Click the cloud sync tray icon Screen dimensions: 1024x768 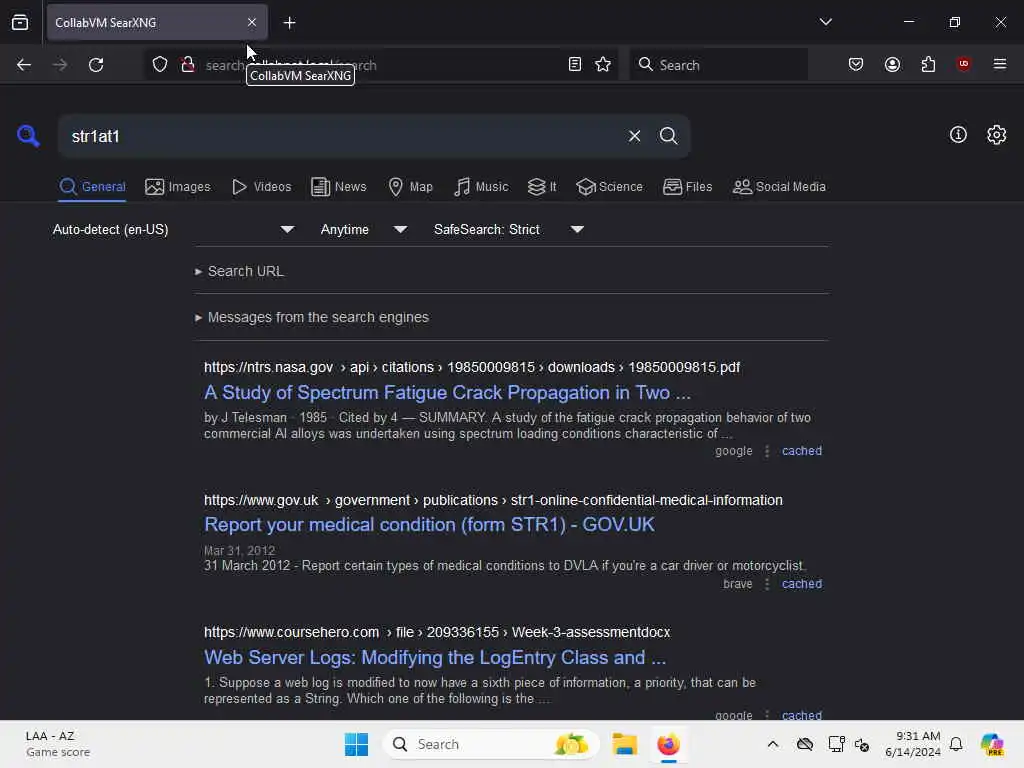pyautogui.click(x=805, y=744)
